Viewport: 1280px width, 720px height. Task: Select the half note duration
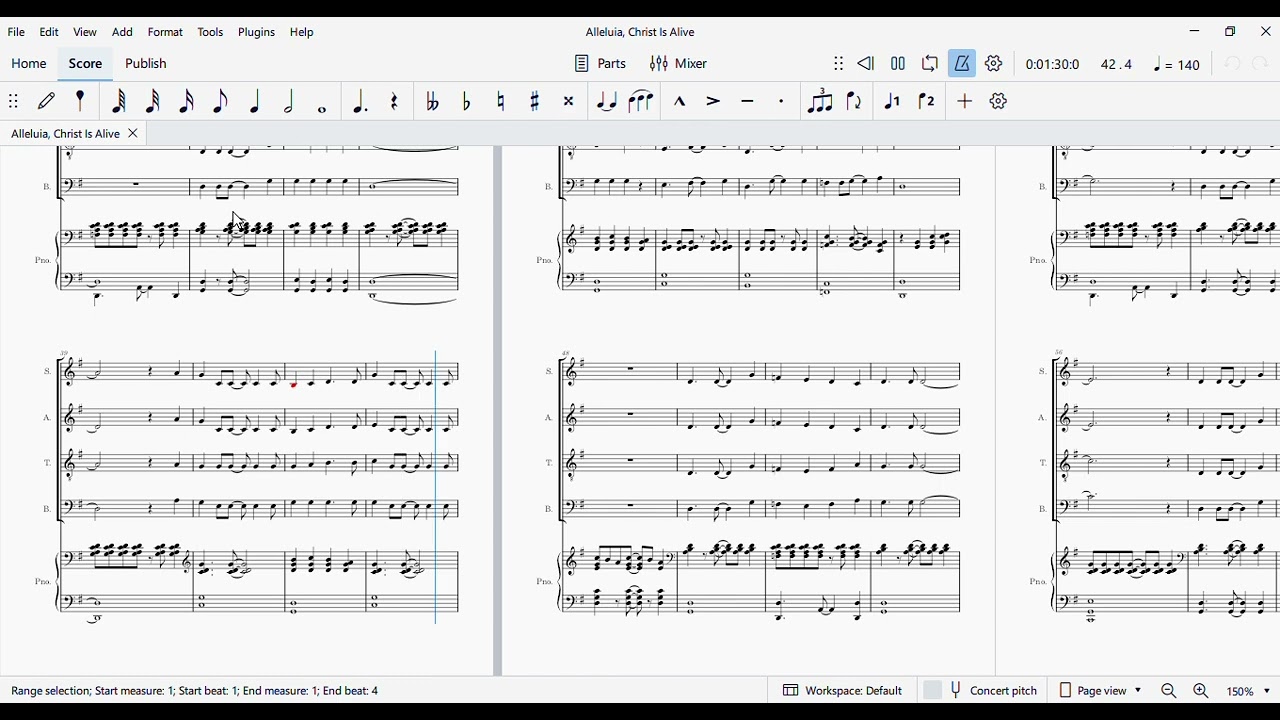coord(289,101)
